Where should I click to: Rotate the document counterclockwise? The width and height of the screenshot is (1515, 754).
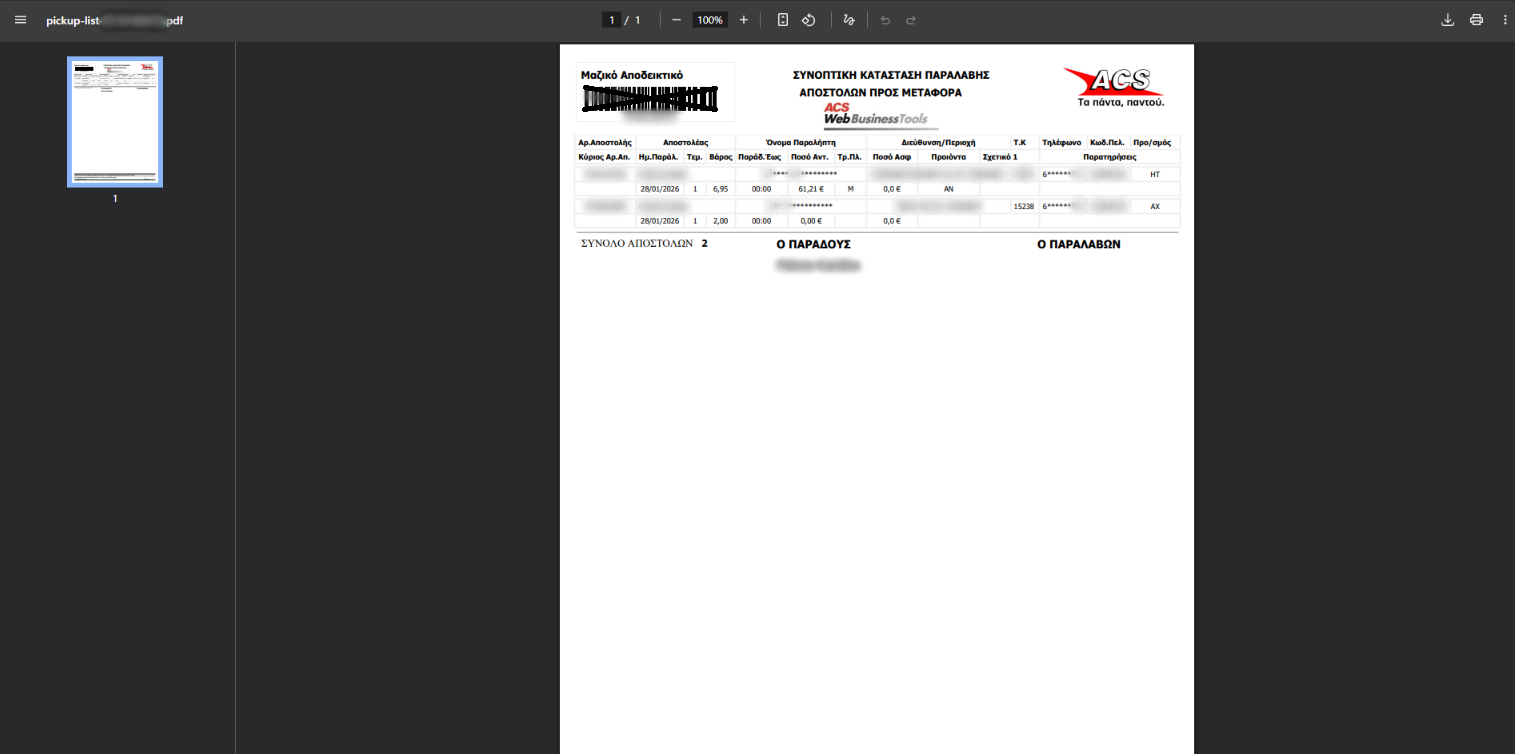[809, 20]
